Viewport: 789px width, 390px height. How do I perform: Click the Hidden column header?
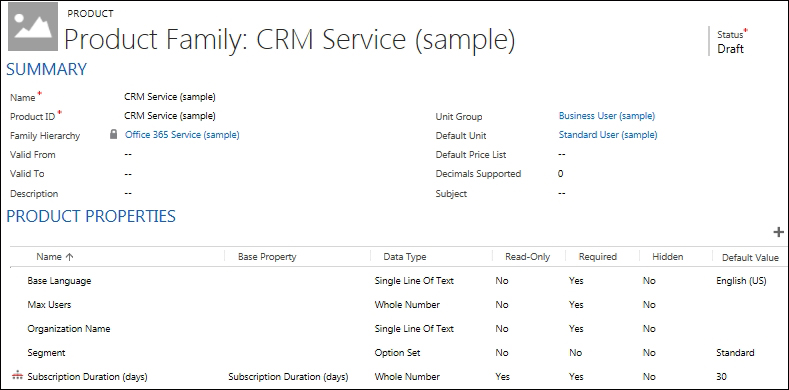[x=667, y=257]
